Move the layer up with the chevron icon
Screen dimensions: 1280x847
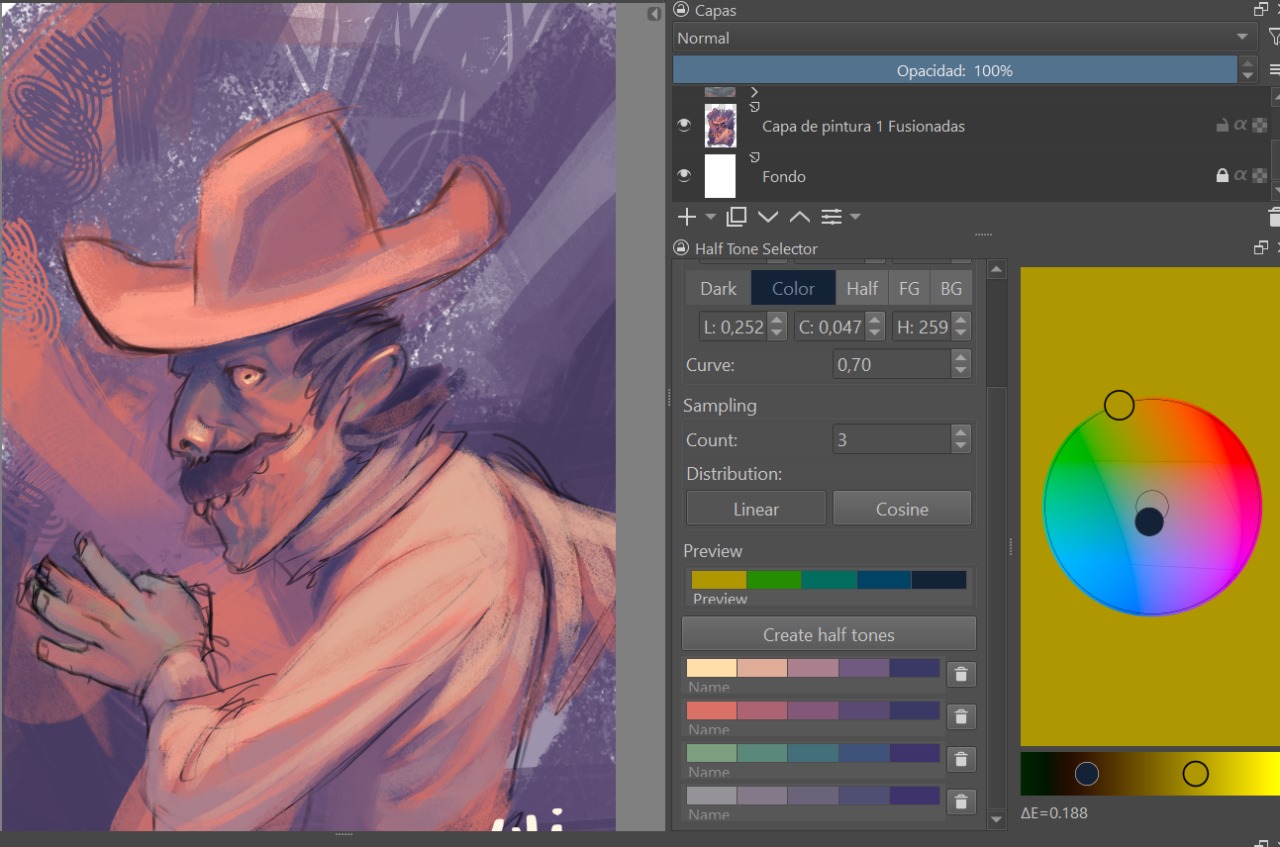(800, 217)
